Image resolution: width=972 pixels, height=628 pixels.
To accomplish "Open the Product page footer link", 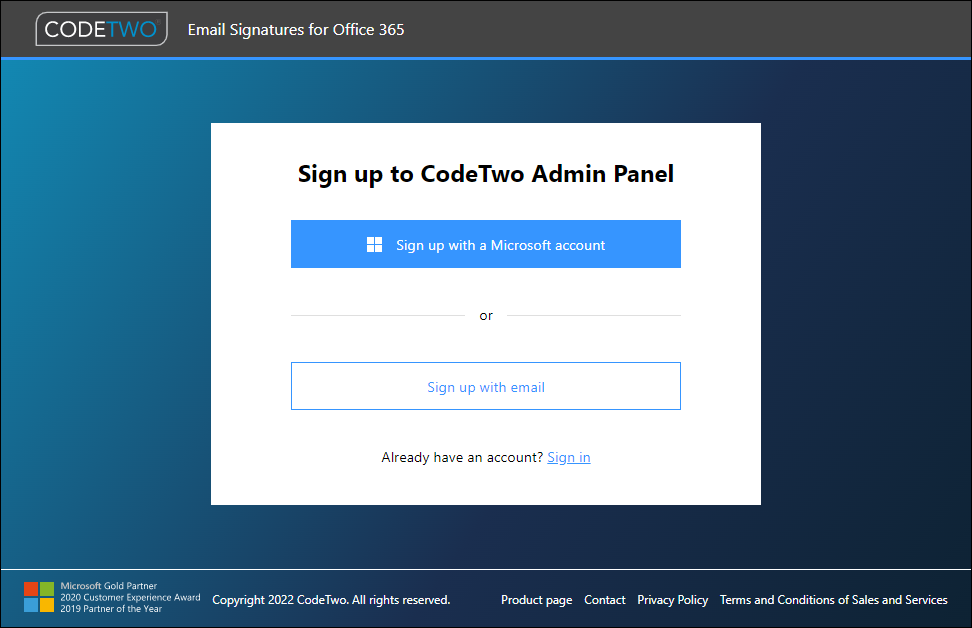I will pyautogui.click(x=536, y=600).
